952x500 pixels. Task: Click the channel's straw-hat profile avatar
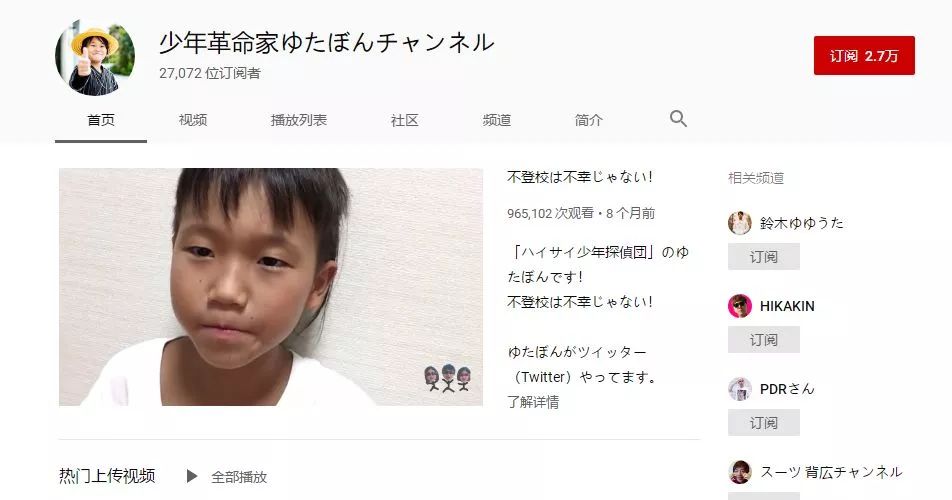coord(95,58)
